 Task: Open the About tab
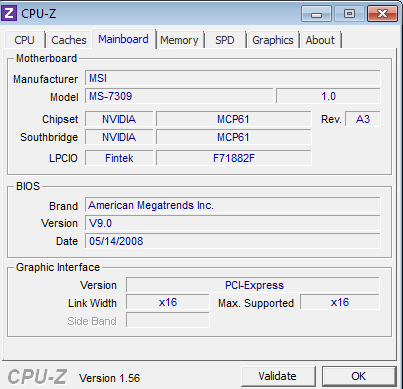[x=320, y=40]
